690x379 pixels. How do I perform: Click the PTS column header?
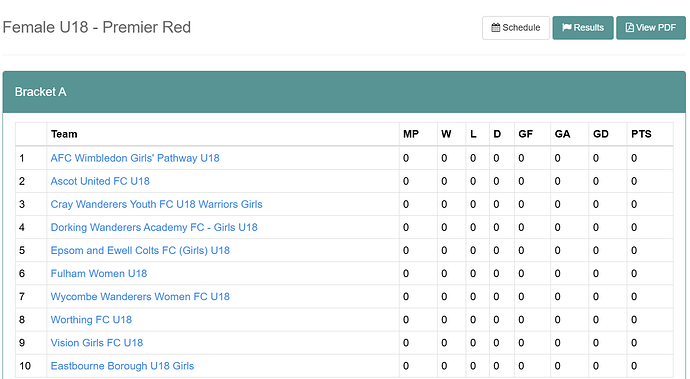641,134
